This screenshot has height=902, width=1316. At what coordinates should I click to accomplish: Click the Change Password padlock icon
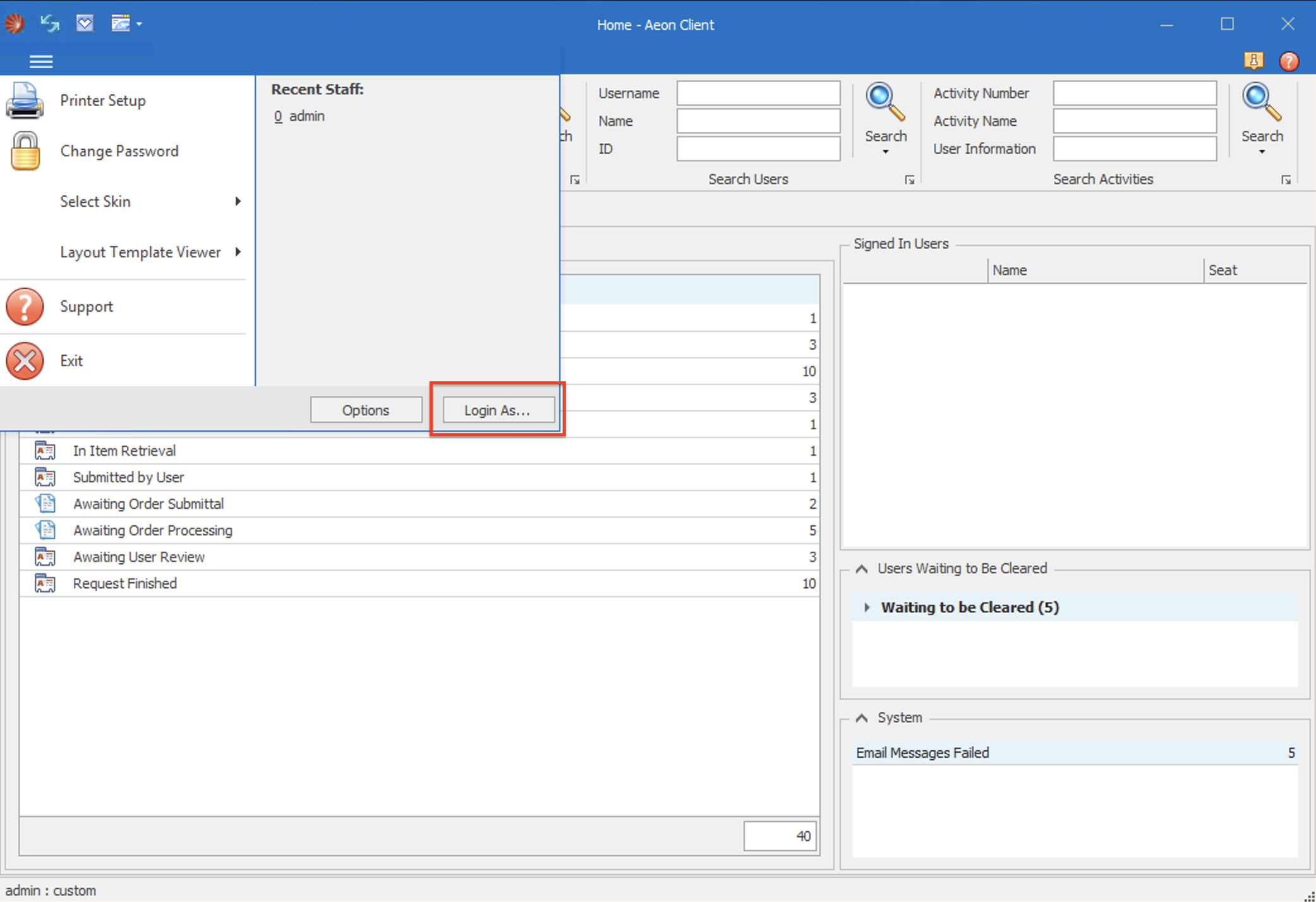pyautogui.click(x=25, y=150)
